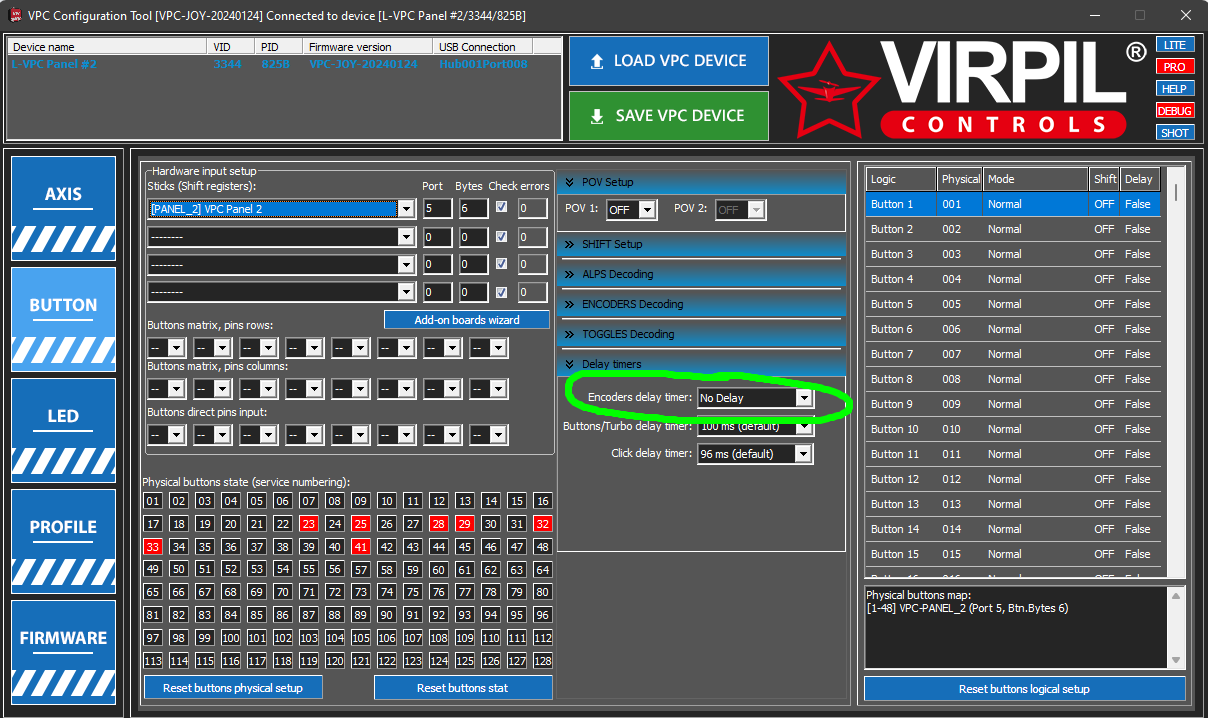The height and width of the screenshot is (718, 1208).
Task: Click physical button state 33
Action: (x=152, y=547)
